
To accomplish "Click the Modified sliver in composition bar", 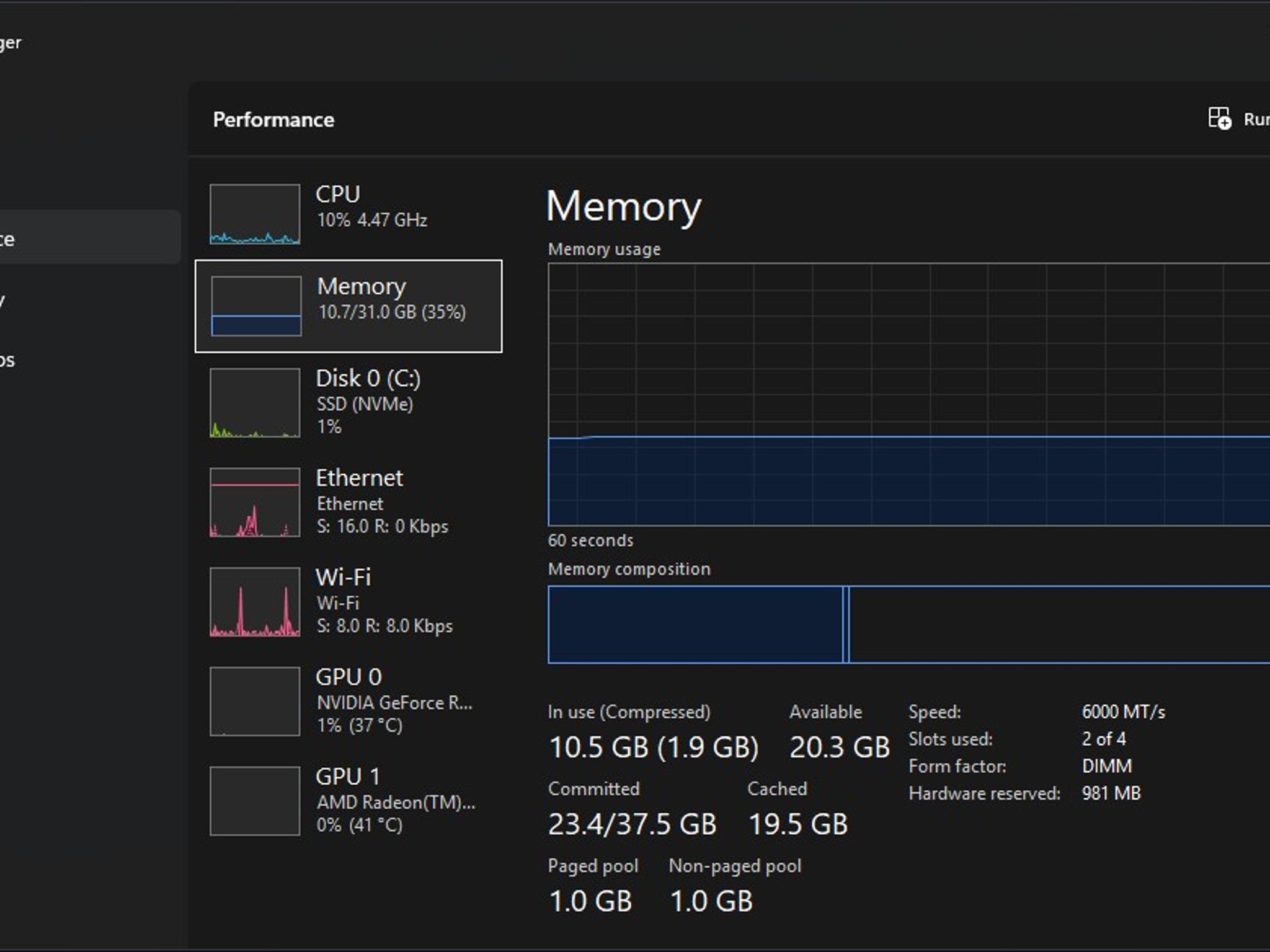I will (846, 625).
